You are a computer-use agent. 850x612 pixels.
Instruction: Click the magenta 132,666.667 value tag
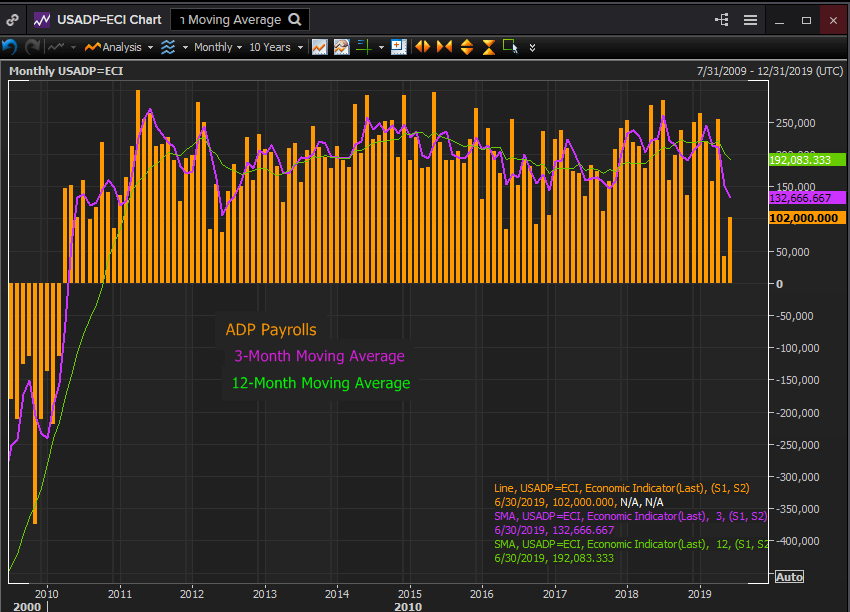click(x=807, y=198)
